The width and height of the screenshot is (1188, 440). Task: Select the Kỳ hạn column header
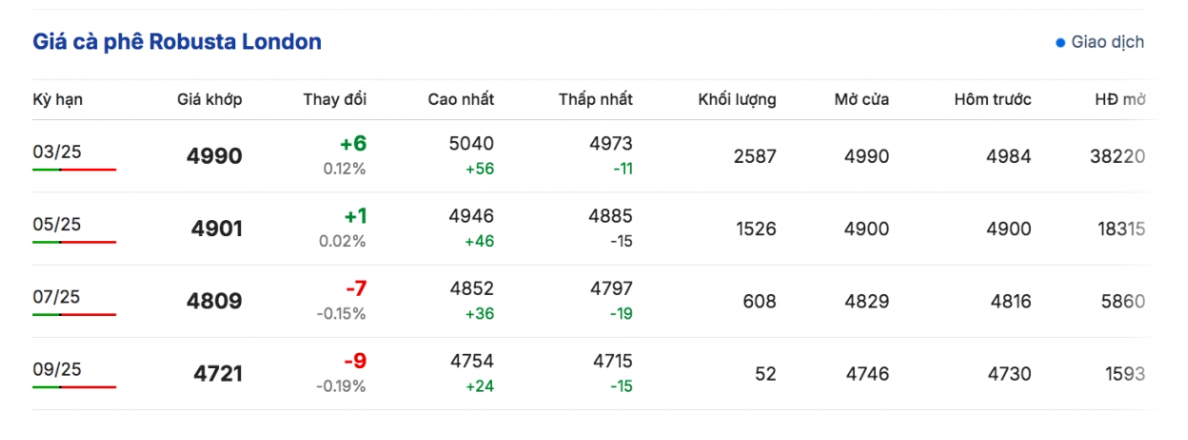56,99
